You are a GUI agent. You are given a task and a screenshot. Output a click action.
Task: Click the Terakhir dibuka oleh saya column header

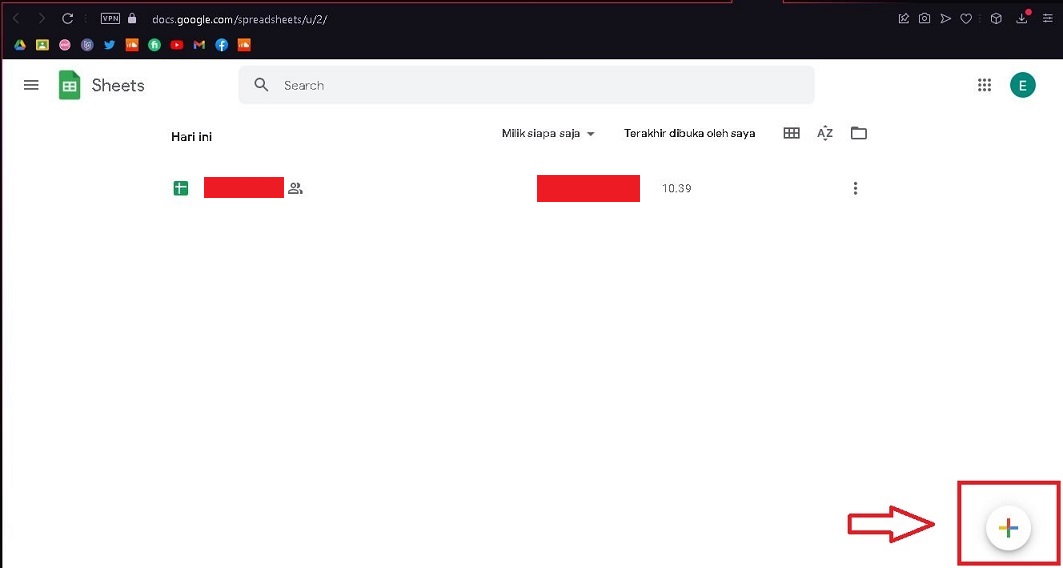click(689, 133)
